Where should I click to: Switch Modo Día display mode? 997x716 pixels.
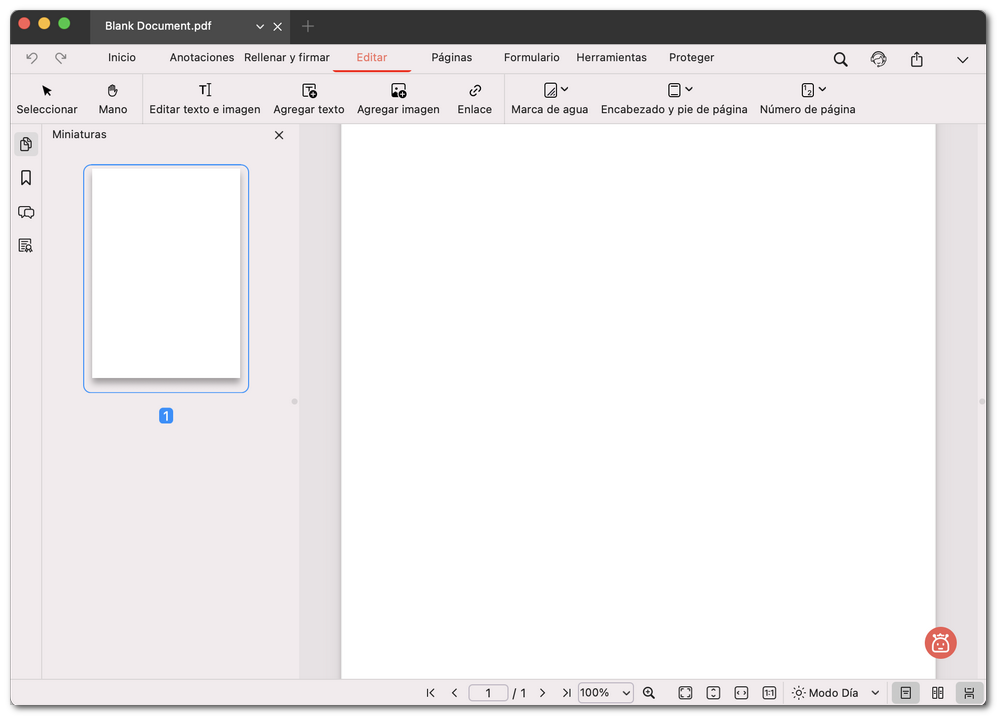pyautogui.click(x=832, y=692)
